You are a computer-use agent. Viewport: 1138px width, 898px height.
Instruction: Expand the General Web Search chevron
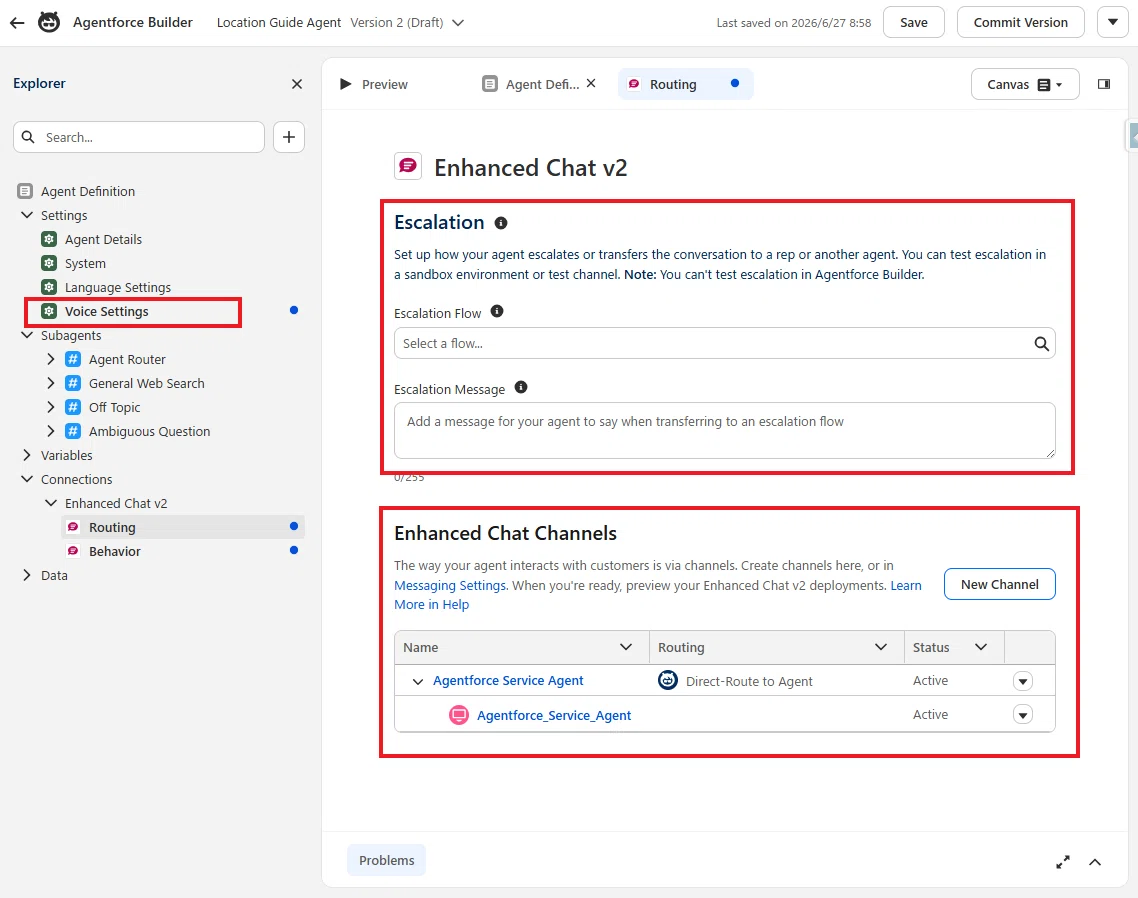point(51,383)
